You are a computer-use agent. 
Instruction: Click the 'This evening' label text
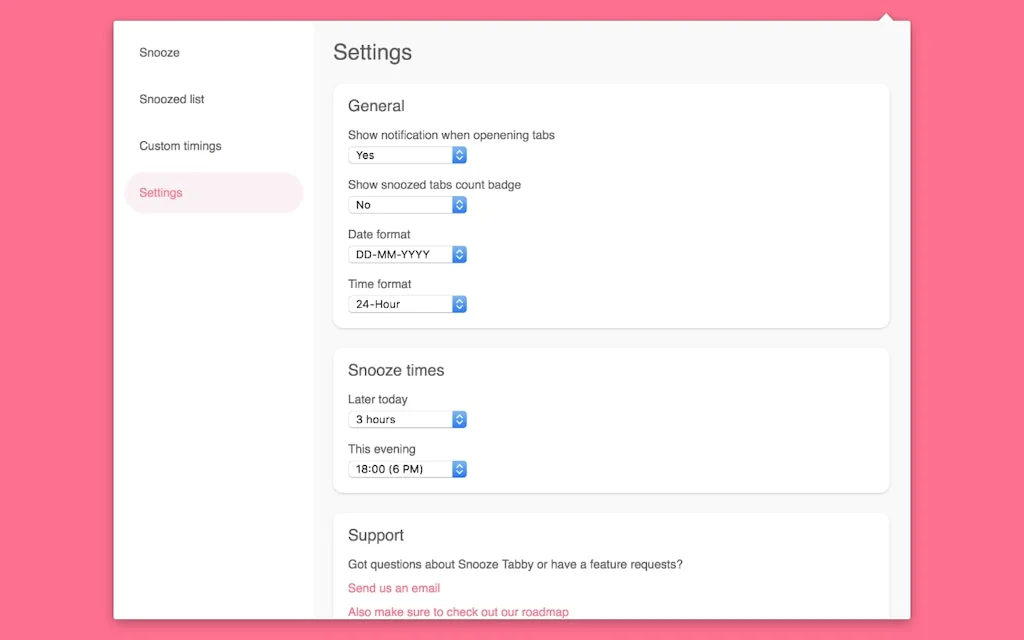(x=382, y=449)
